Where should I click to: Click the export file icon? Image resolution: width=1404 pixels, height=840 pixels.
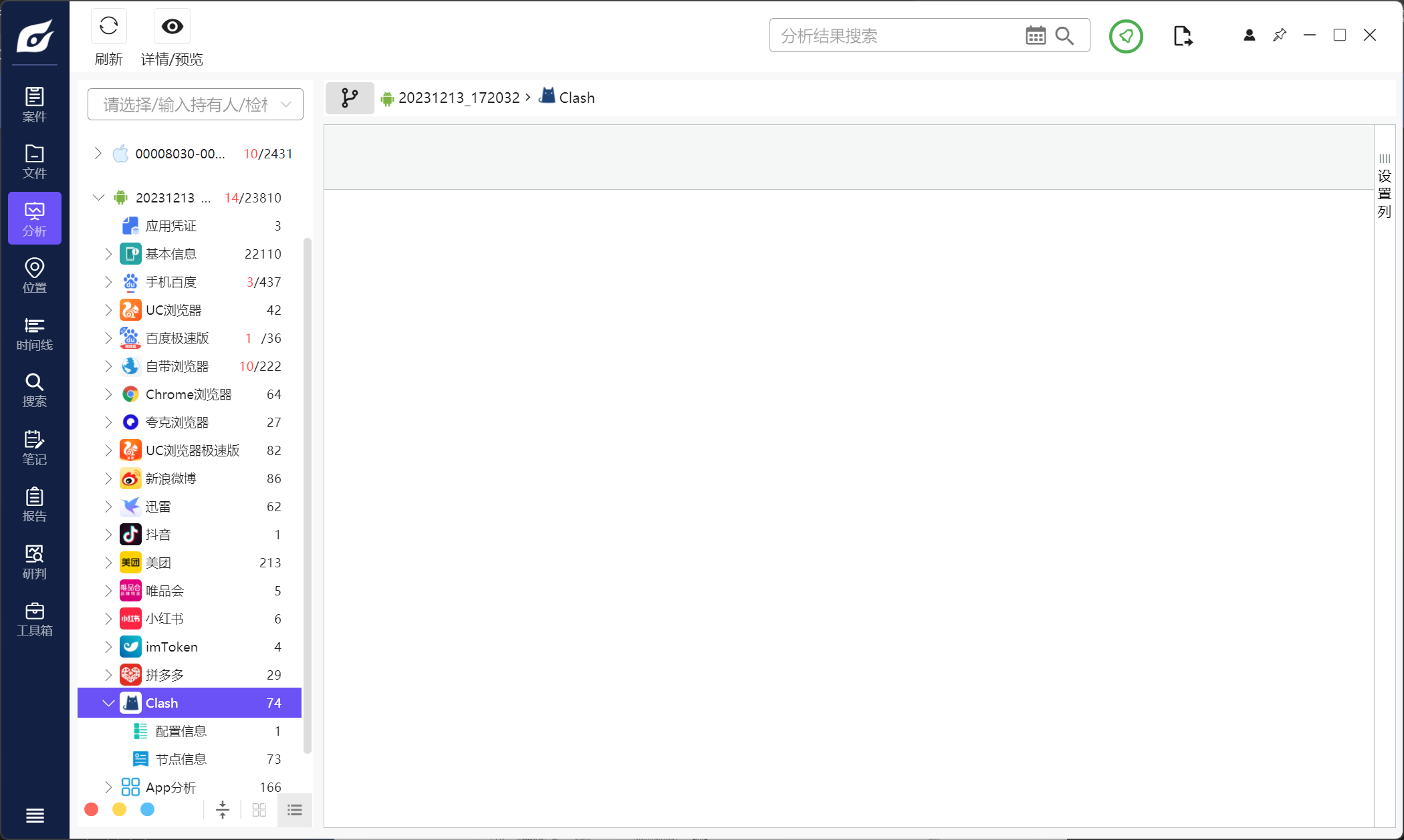click(1182, 36)
